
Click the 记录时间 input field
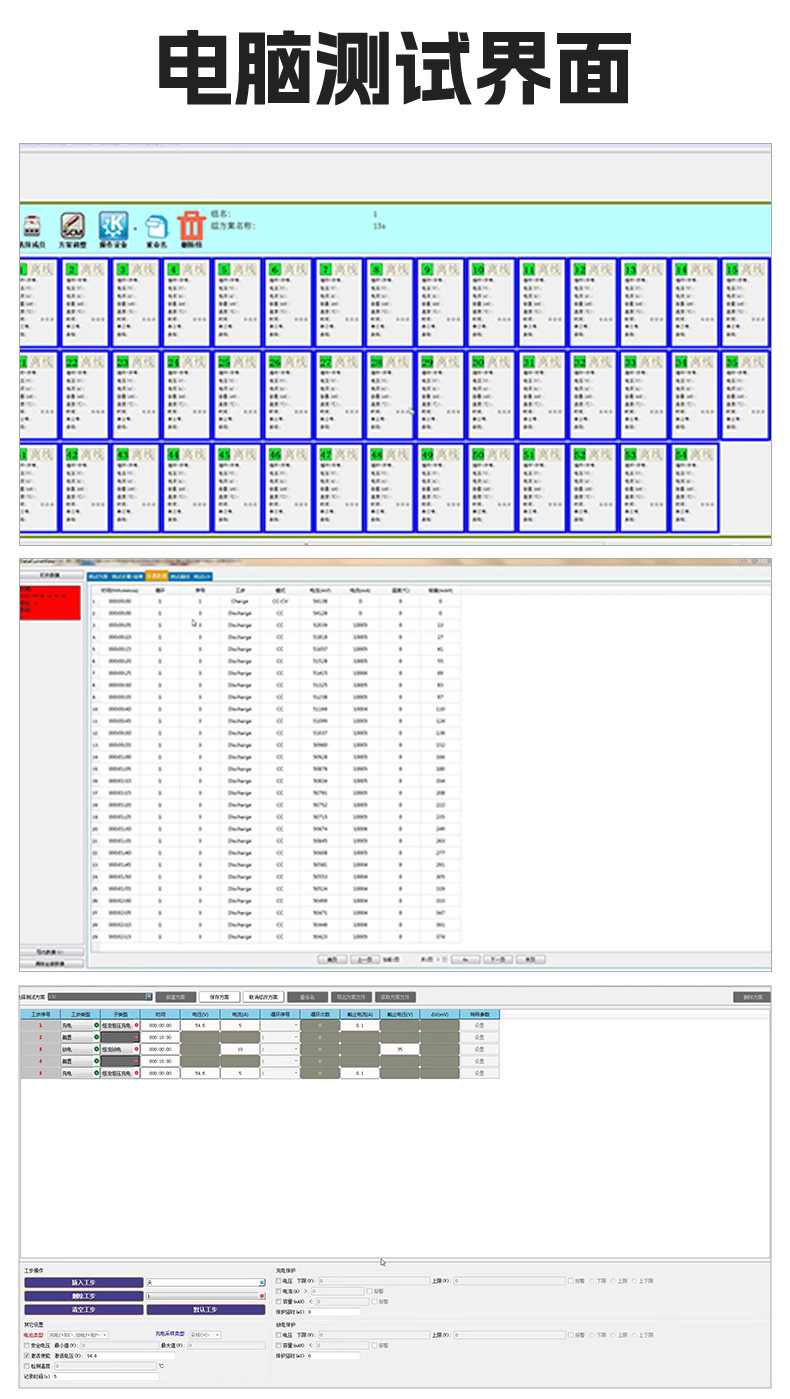105,1377
